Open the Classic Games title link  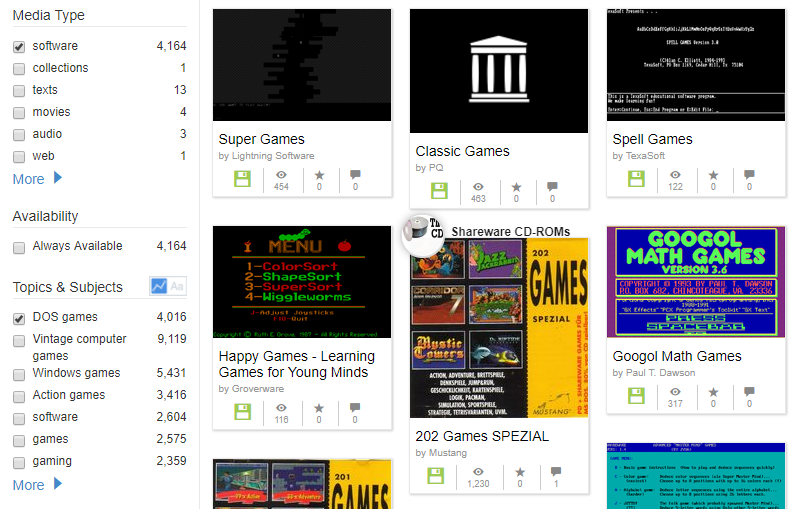pos(462,151)
